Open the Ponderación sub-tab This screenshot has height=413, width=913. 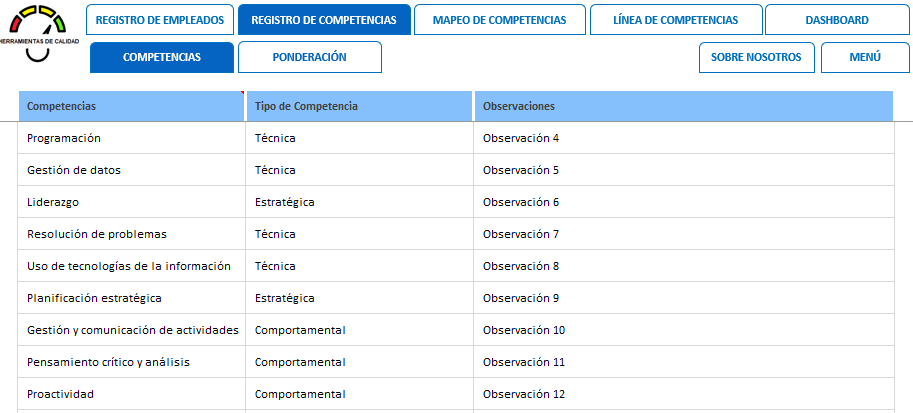pyautogui.click(x=309, y=58)
